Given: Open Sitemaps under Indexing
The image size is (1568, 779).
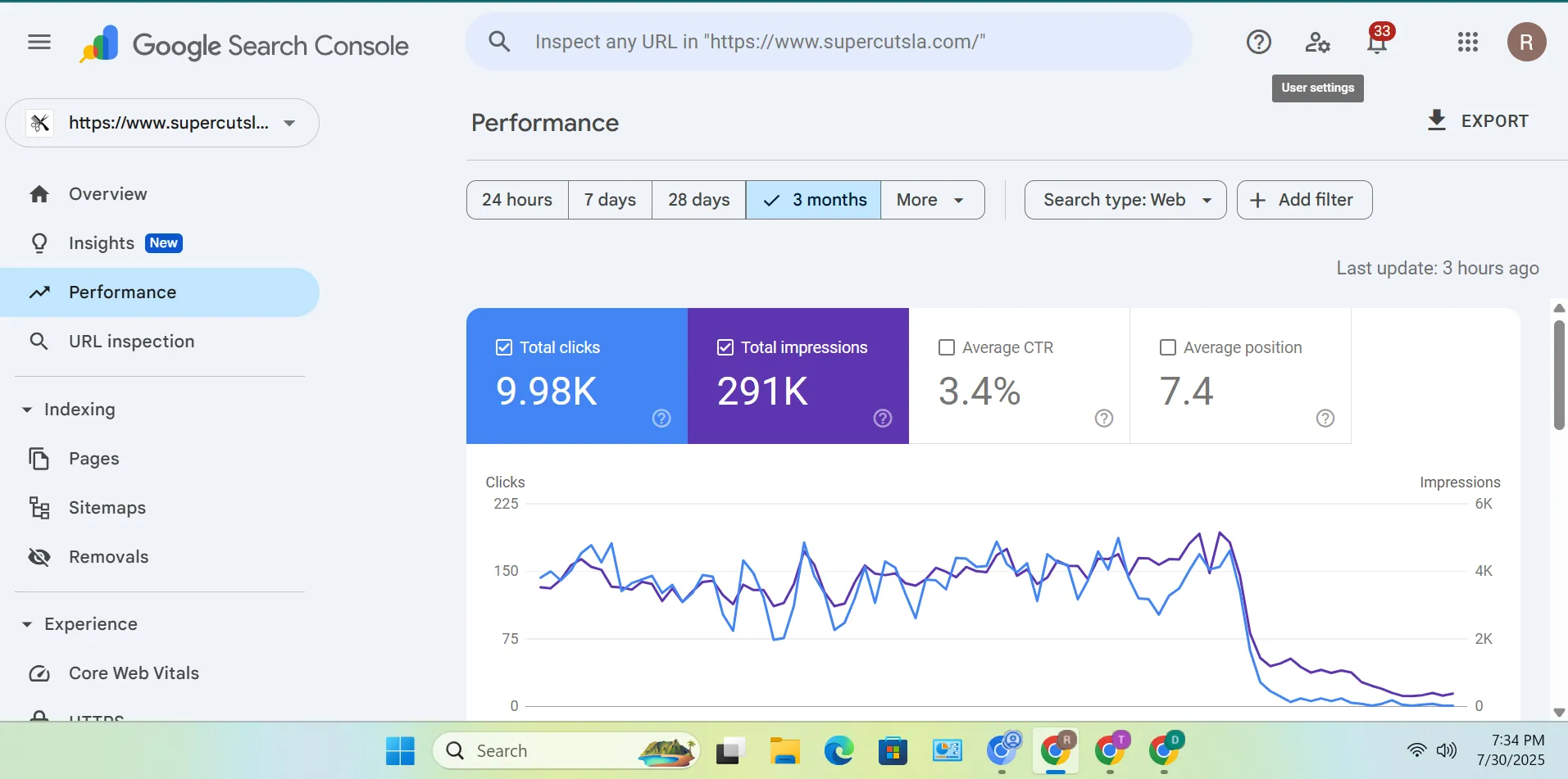Looking at the screenshot, I should click(x=160, y=508).
